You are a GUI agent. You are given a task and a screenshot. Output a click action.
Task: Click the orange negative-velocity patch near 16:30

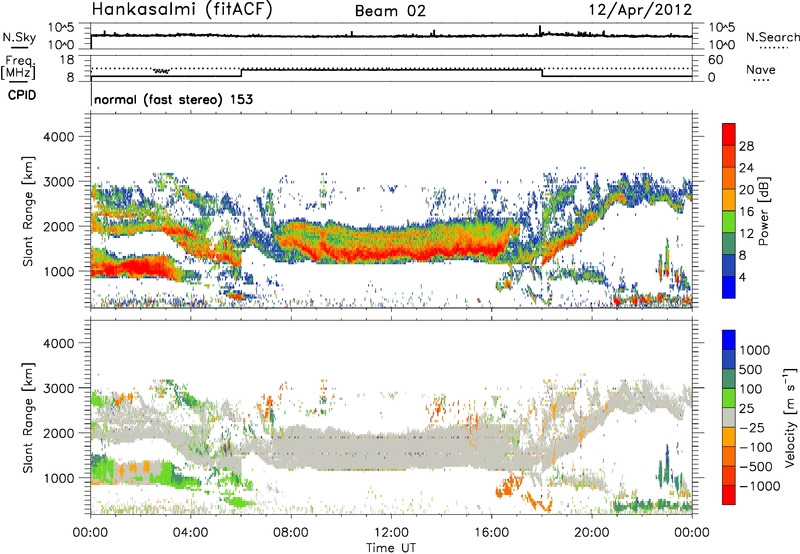(508, 486)
